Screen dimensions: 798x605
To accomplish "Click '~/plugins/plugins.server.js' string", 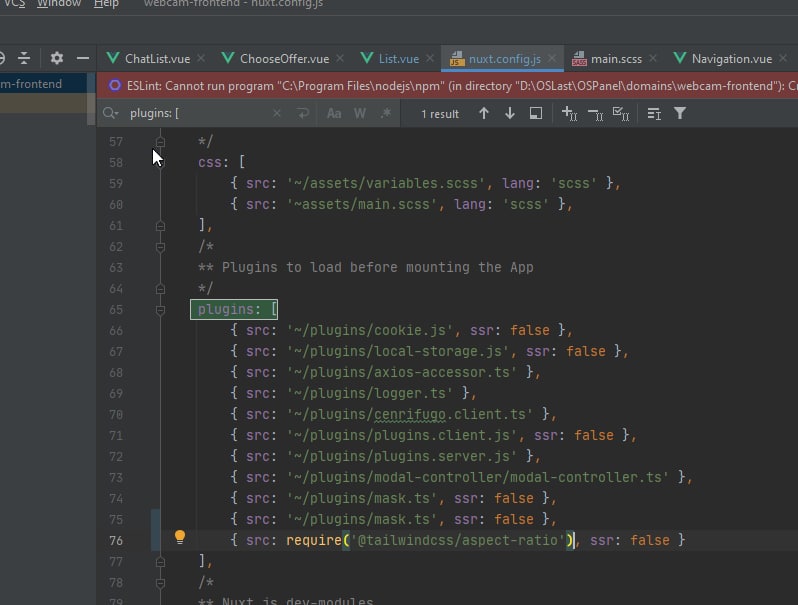I will click(x=402, y=456).
